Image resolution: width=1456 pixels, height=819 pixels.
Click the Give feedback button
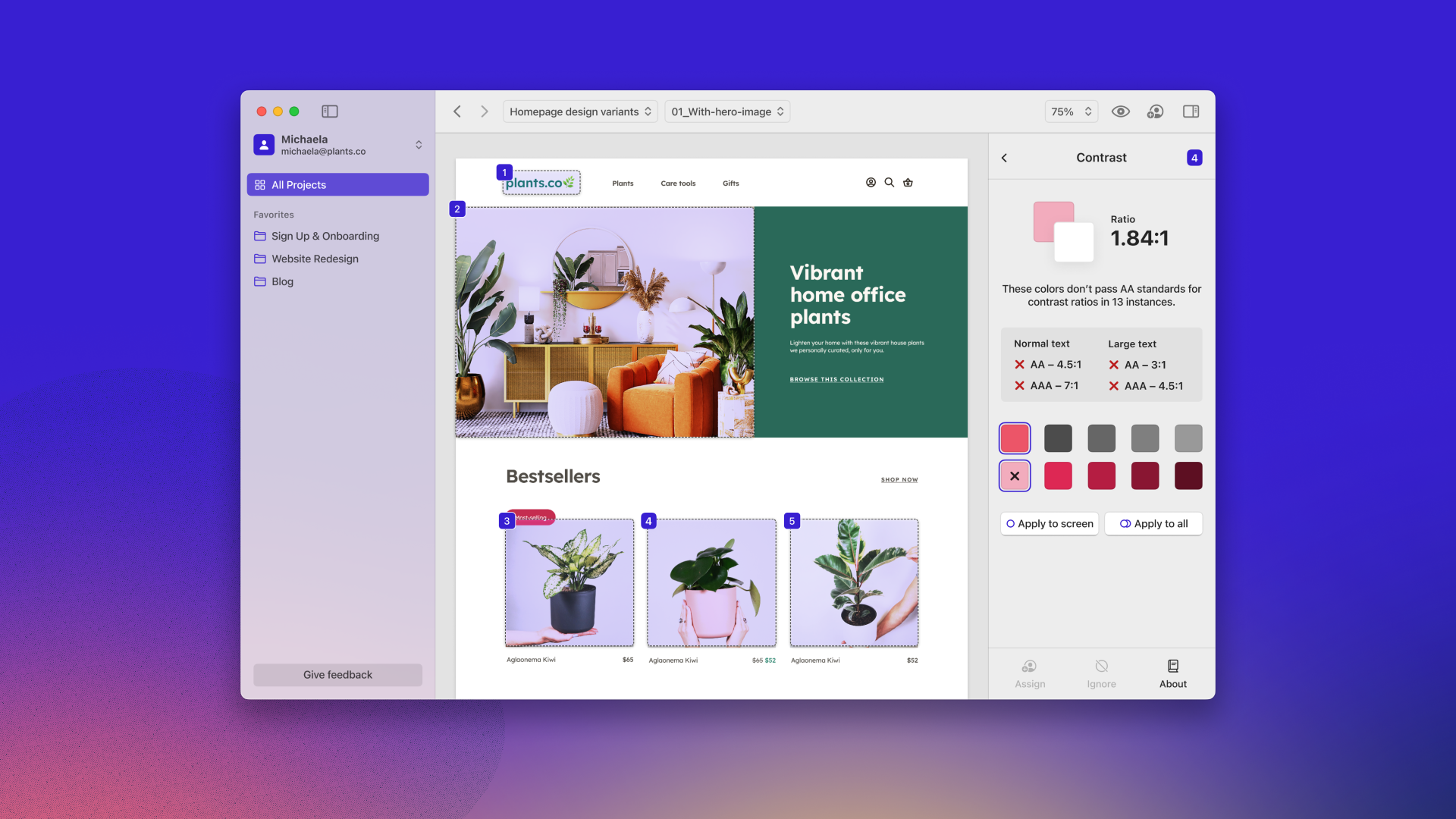coord(337,675)
